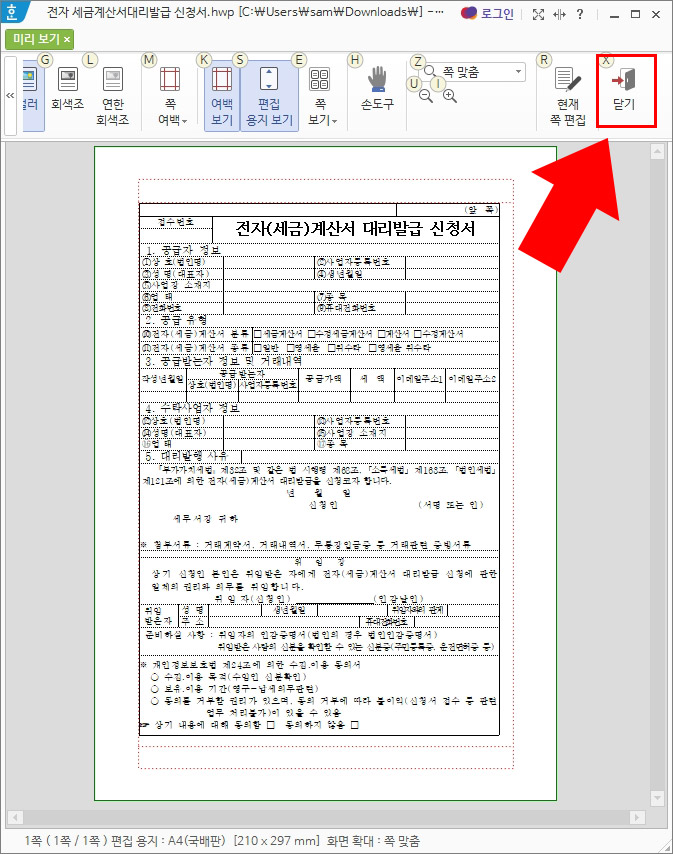The image size is (673, 854).
Task: Click the zoom in magnifier icon
Action: (450, 96)
